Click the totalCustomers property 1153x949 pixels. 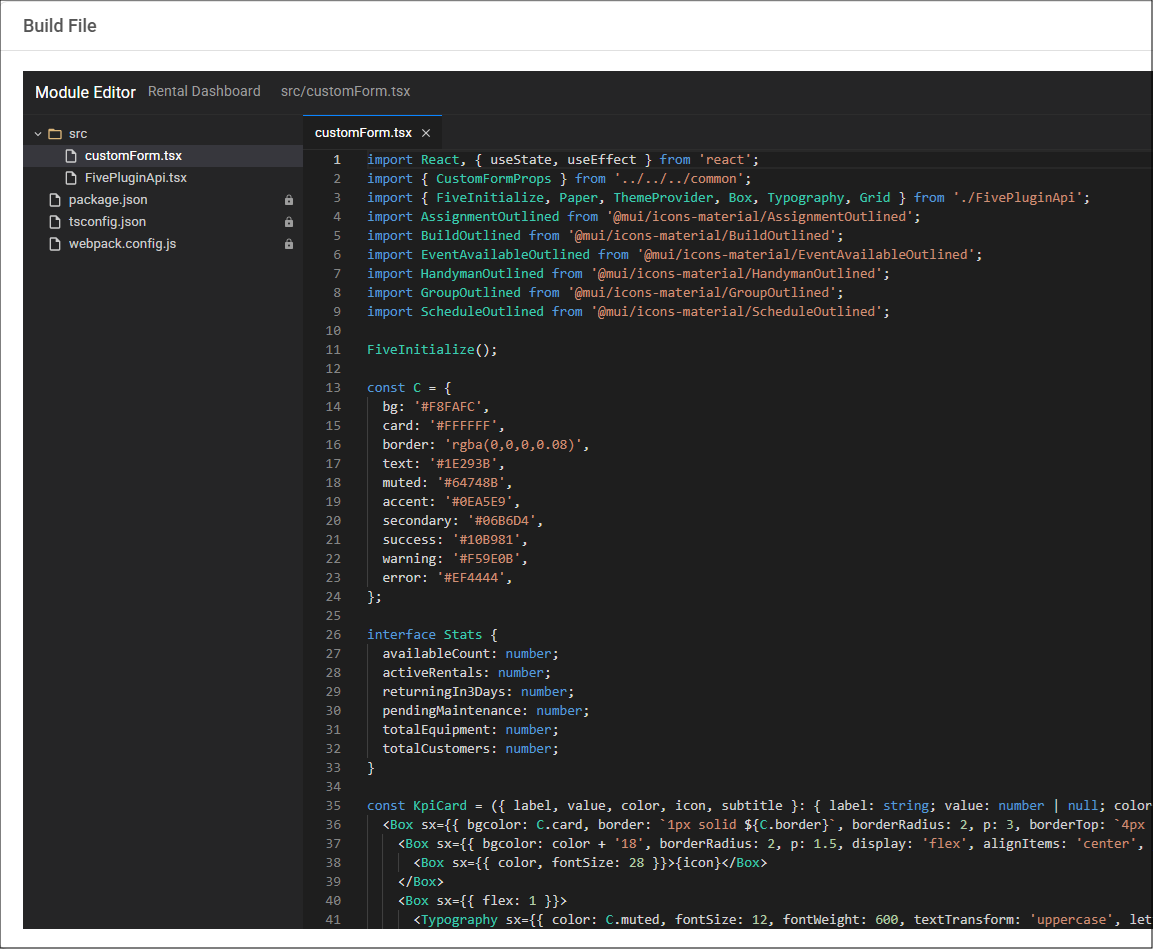[x=436, y=749]
